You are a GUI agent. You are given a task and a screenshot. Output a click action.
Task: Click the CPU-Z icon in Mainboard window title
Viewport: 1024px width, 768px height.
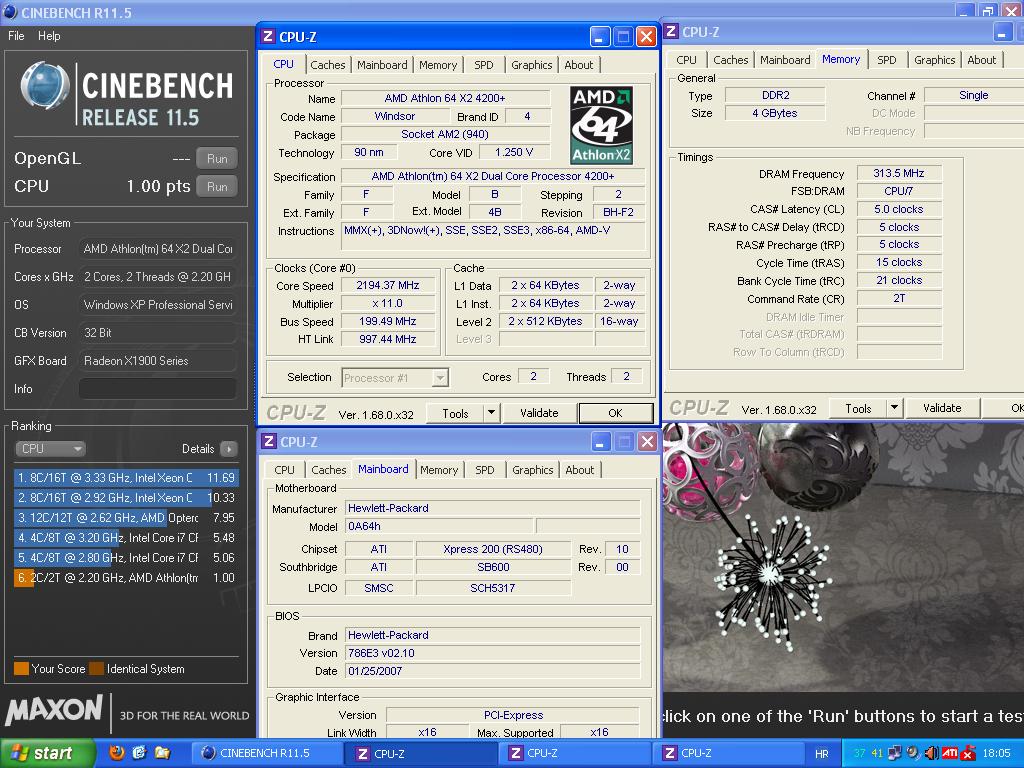click(268, 441)
